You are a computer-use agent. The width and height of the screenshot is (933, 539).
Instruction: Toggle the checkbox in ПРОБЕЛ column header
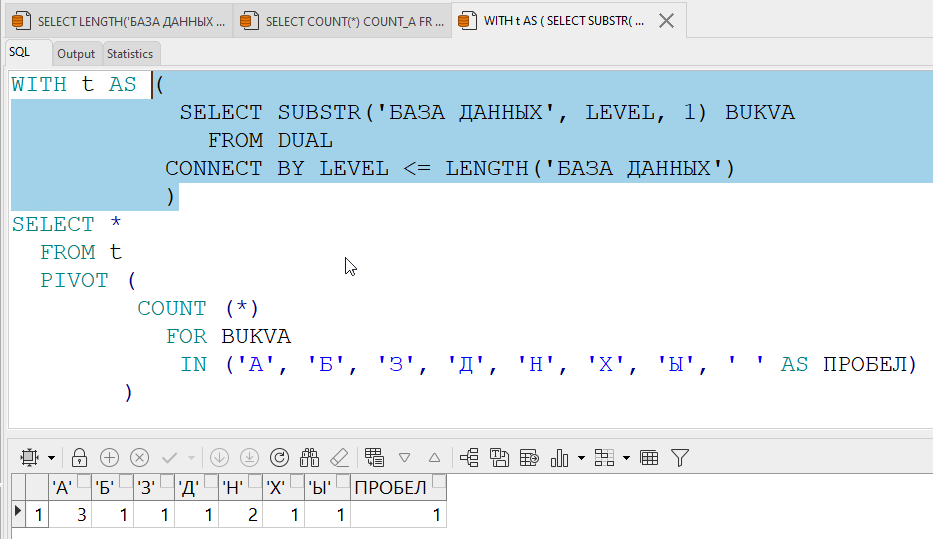tap(438, 483)
